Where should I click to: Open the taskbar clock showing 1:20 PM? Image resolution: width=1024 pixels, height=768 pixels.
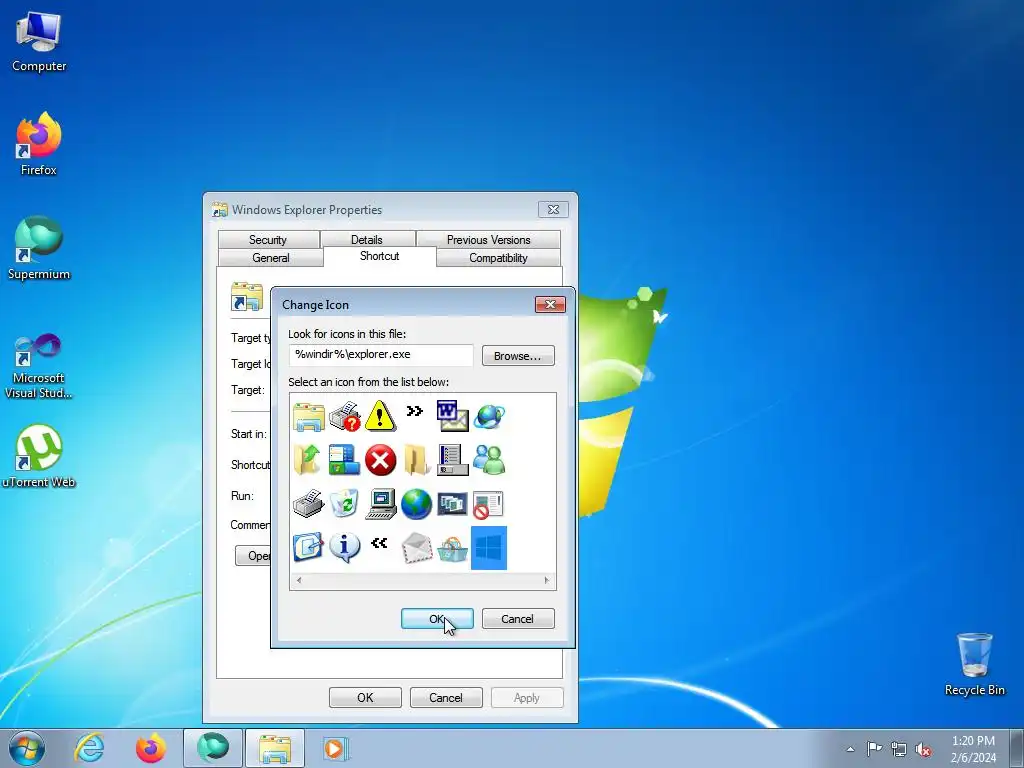click(x=974, y=749)
